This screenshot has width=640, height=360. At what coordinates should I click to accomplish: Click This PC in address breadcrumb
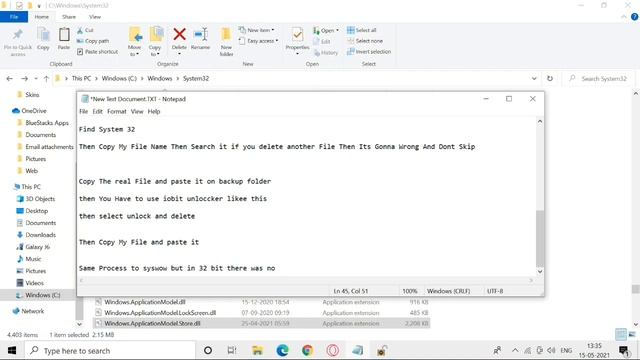point(81,78)
